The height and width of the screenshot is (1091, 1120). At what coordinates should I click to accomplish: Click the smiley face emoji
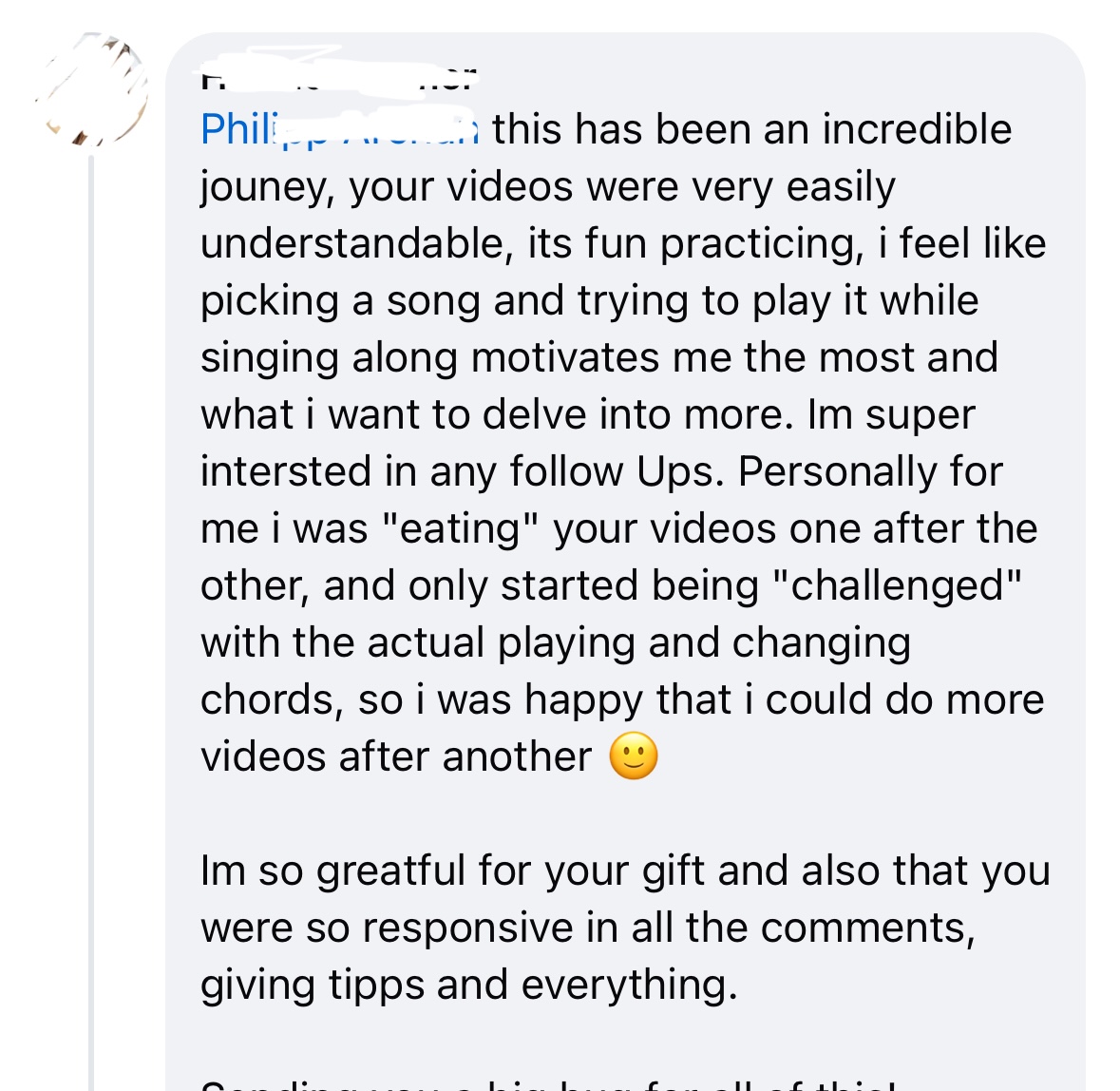pos(634,757)
